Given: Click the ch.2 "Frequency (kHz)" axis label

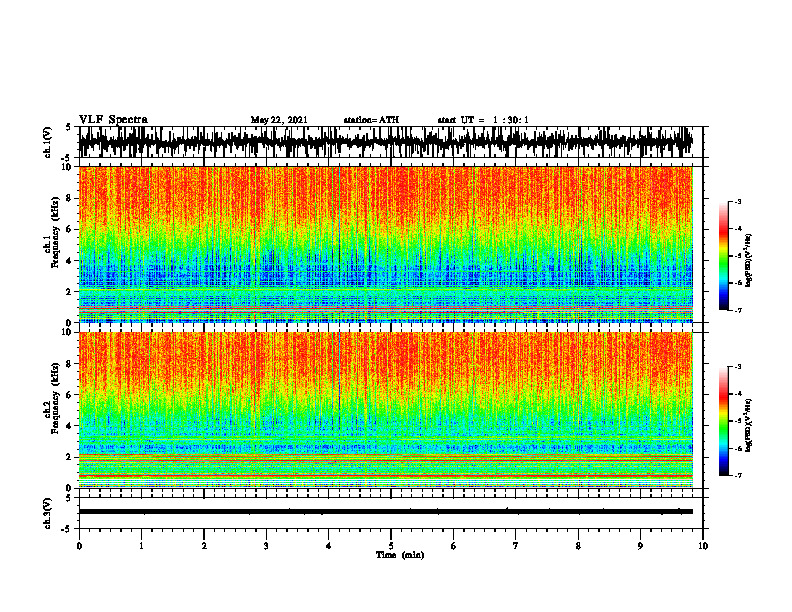Looking at the screenshot, I should pyautogui.click(x=56, y=398).
